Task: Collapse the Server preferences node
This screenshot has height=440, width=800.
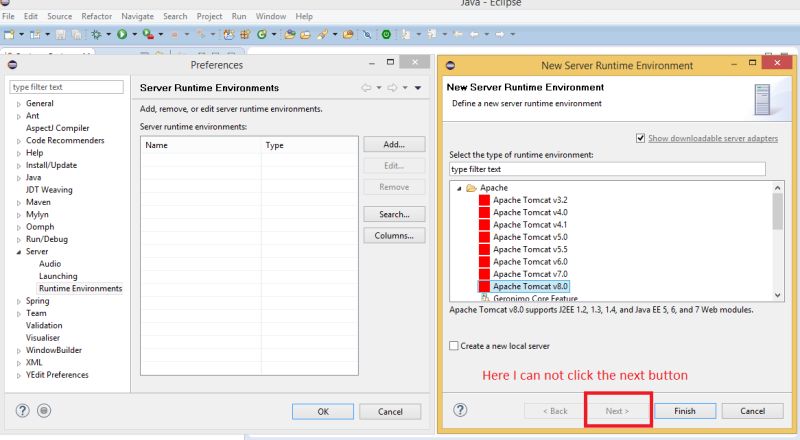Action: pyautogui.click(x=19, y=252)
